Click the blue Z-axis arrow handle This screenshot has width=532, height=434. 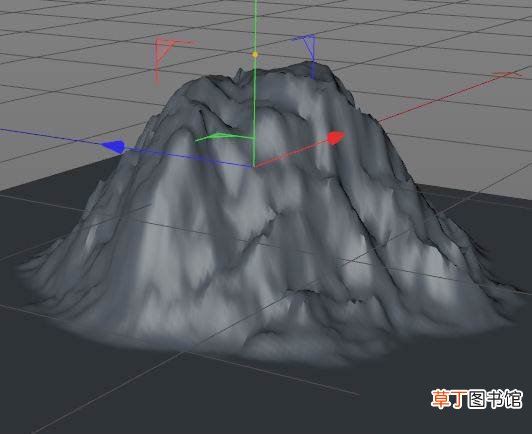coord(114,147)
